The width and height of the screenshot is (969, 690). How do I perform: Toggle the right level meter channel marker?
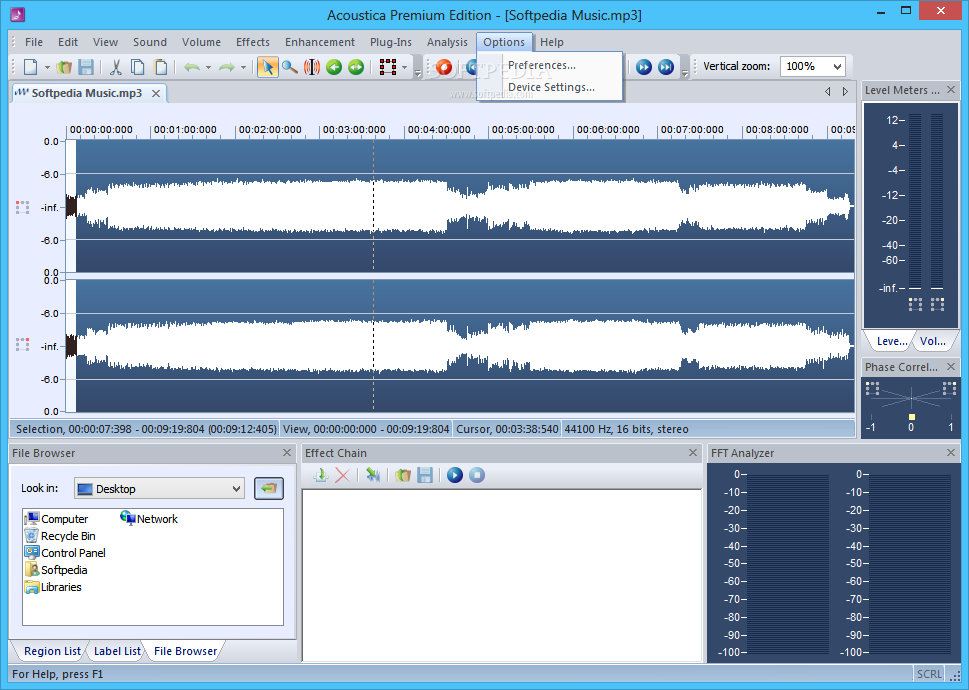[937, 304]
